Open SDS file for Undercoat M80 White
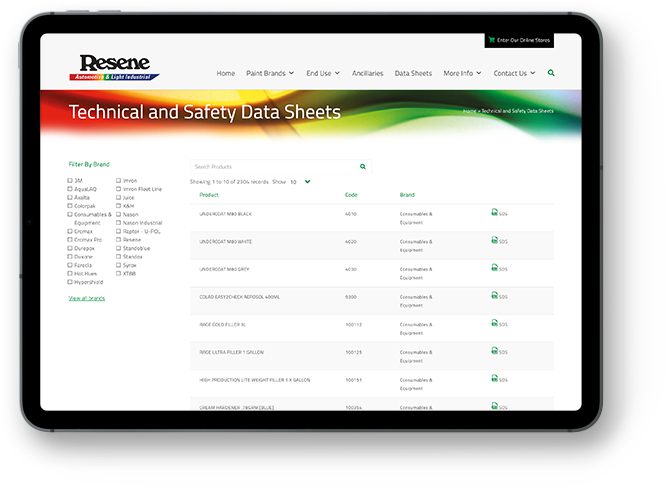This screenshot has height=488, width=666. (499, 240)
